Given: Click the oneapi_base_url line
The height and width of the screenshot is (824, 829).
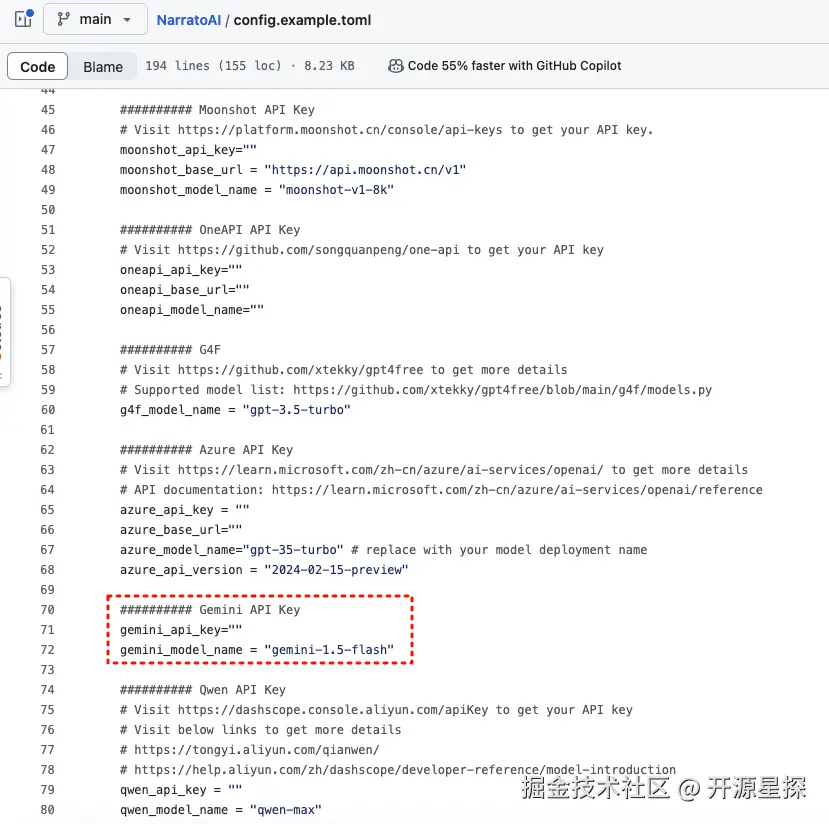Looking at the screenshot, I should click(x=185, y=290).
